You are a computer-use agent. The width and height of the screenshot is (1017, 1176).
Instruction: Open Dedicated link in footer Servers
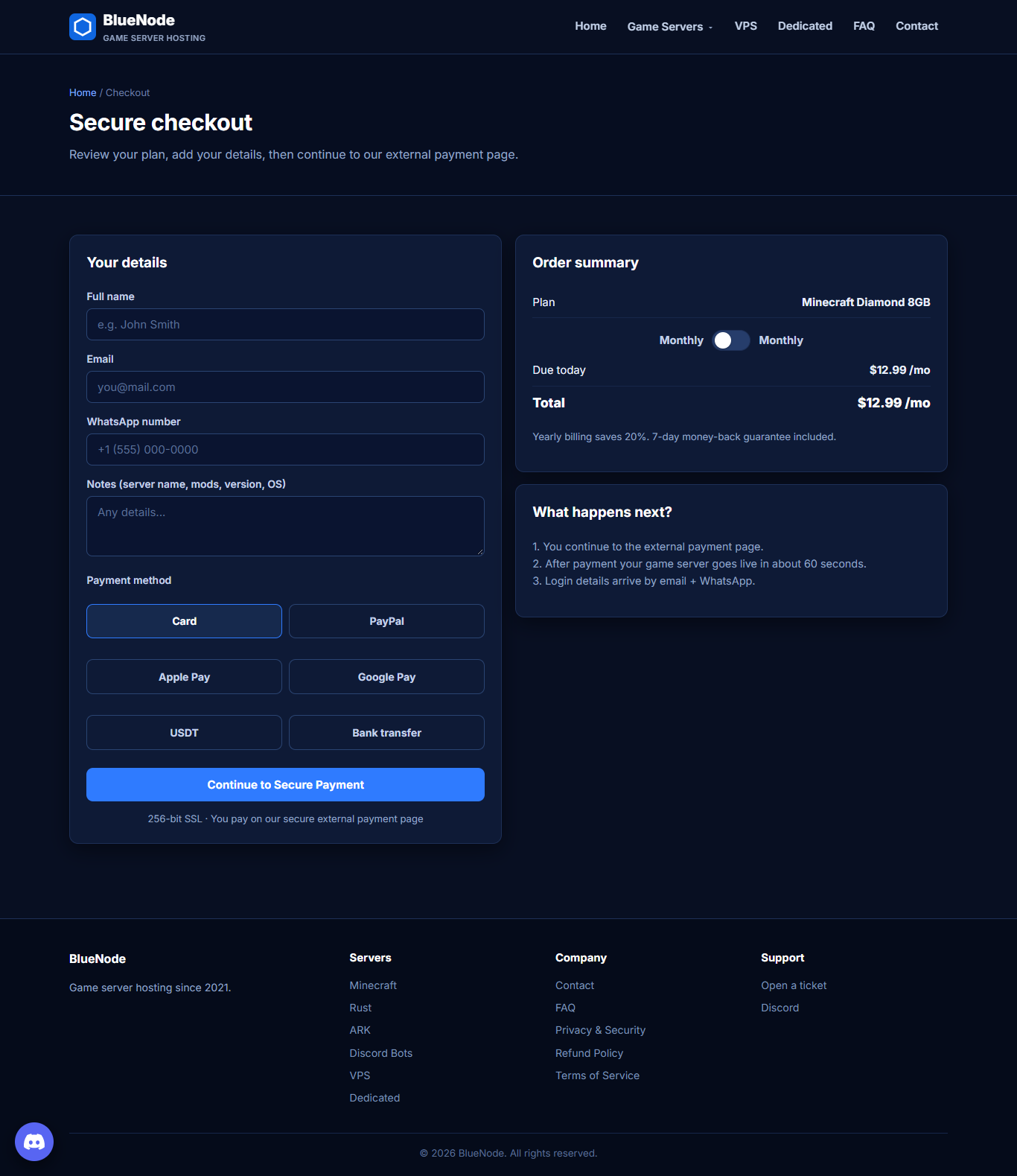coord(374,1098)
